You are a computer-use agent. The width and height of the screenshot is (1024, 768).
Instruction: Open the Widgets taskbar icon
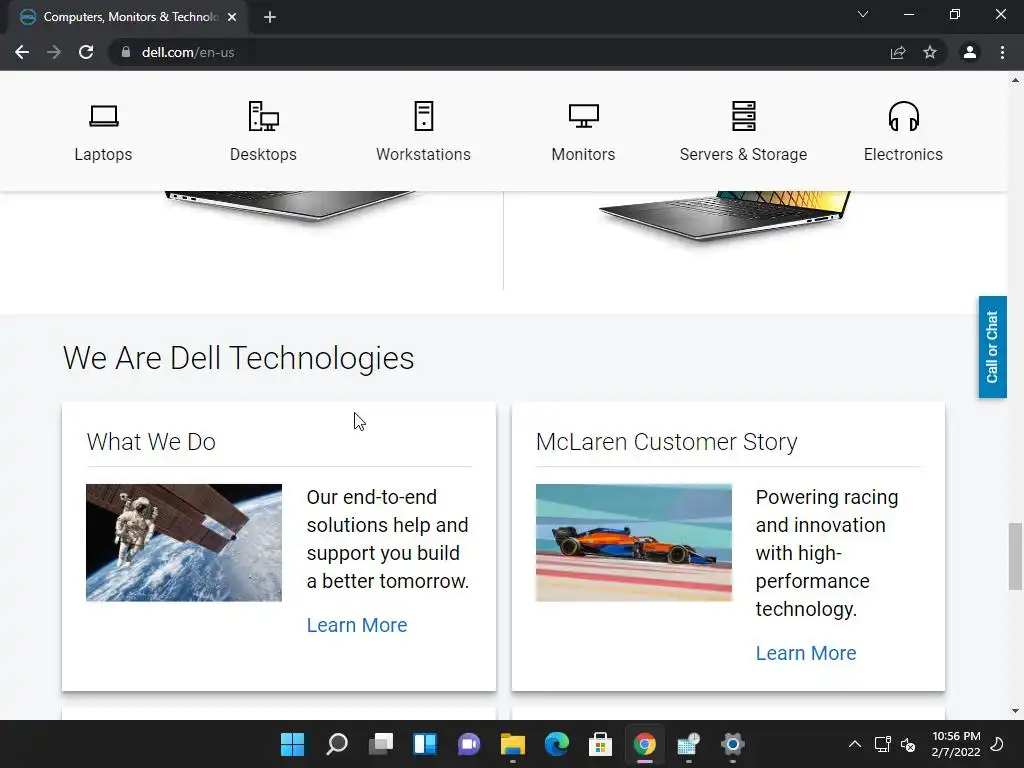(424, 744)
